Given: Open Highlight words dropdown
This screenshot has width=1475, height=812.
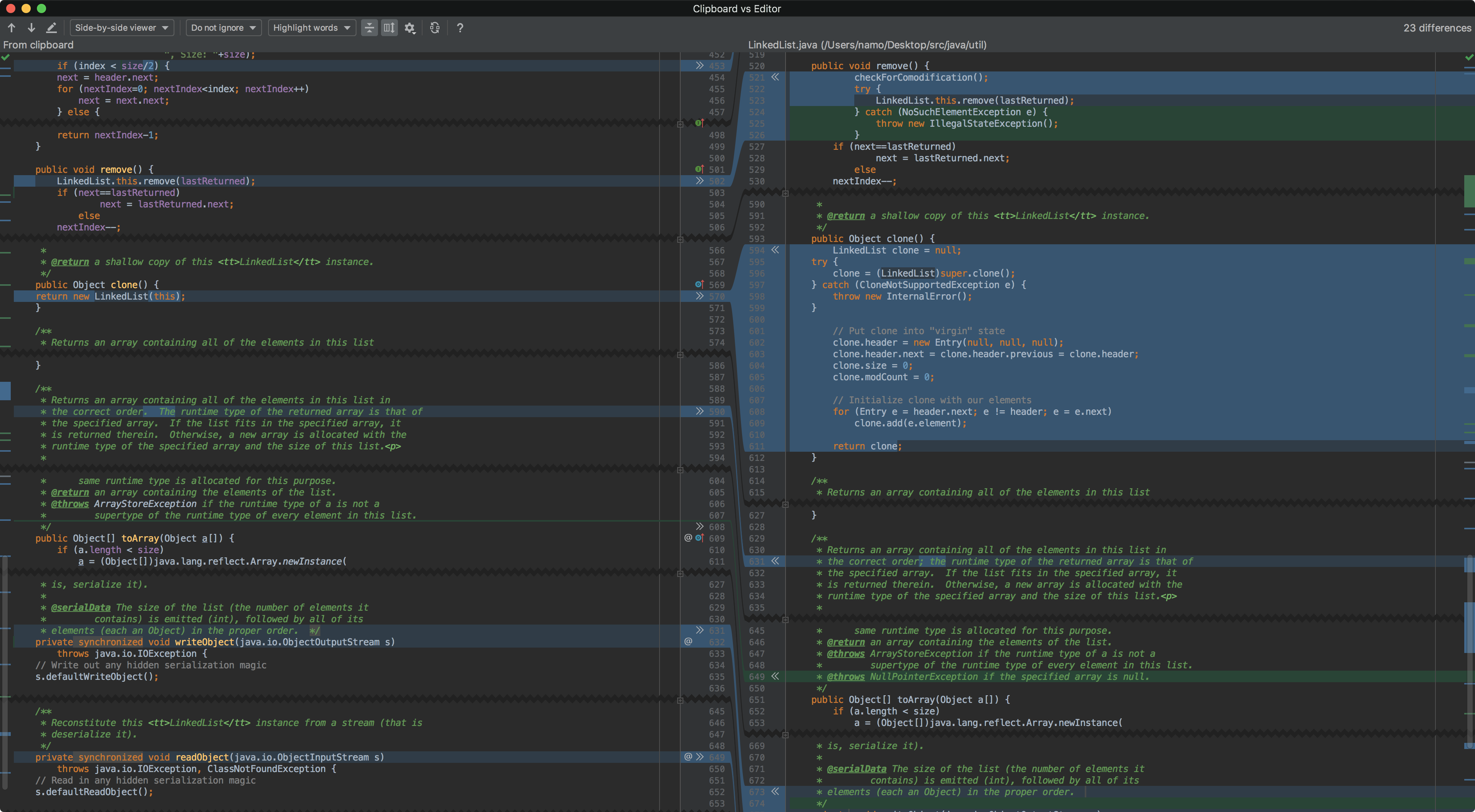Looking at the screenshot, I should coord(312,28).
